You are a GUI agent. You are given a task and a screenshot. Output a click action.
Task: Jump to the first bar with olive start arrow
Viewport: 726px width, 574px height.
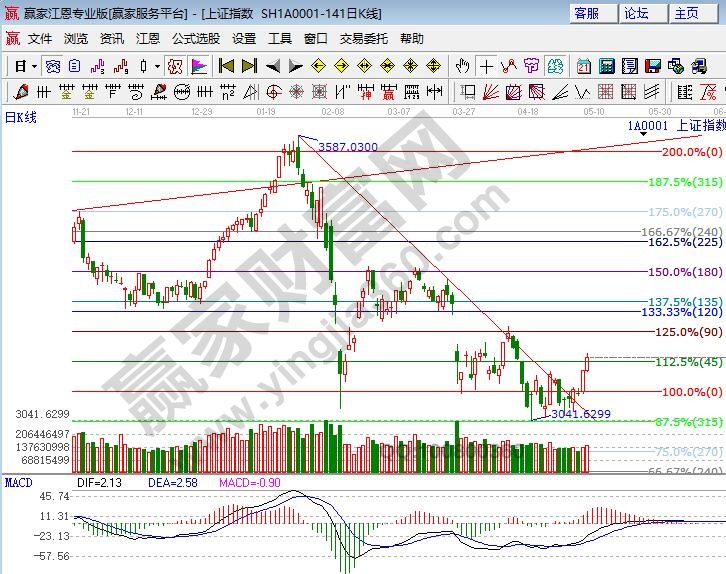pyautogui.click(x=225, y=66)
